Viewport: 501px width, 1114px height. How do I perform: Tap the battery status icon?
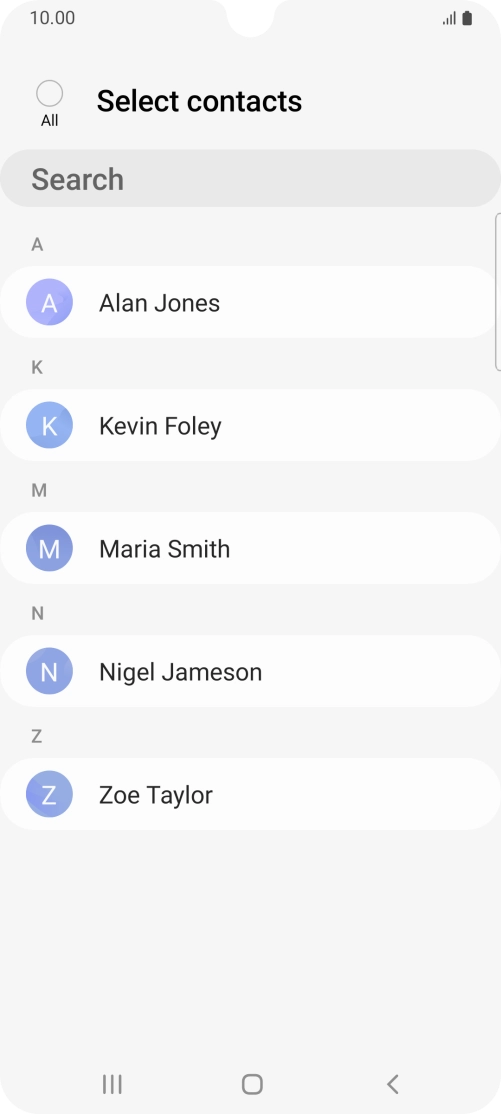click(467, 18)
